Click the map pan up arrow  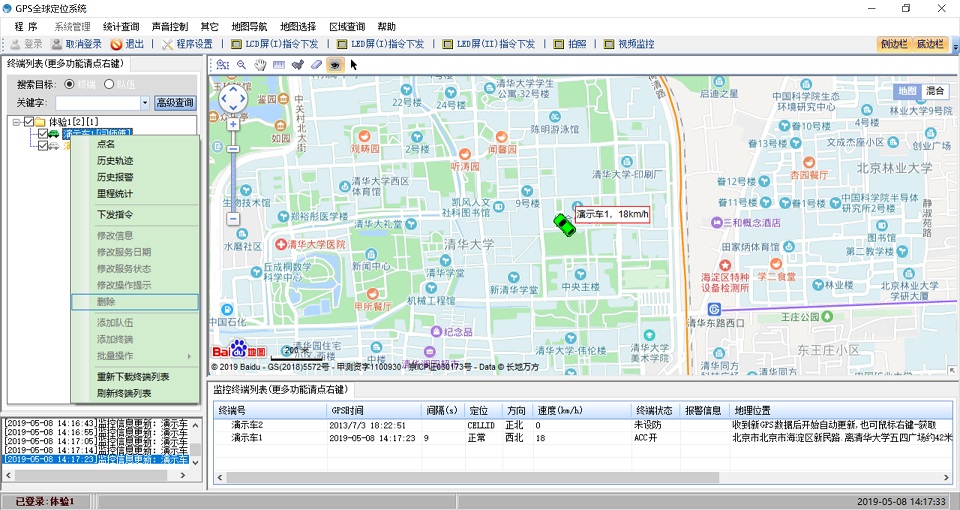click(x=233, y=89)
